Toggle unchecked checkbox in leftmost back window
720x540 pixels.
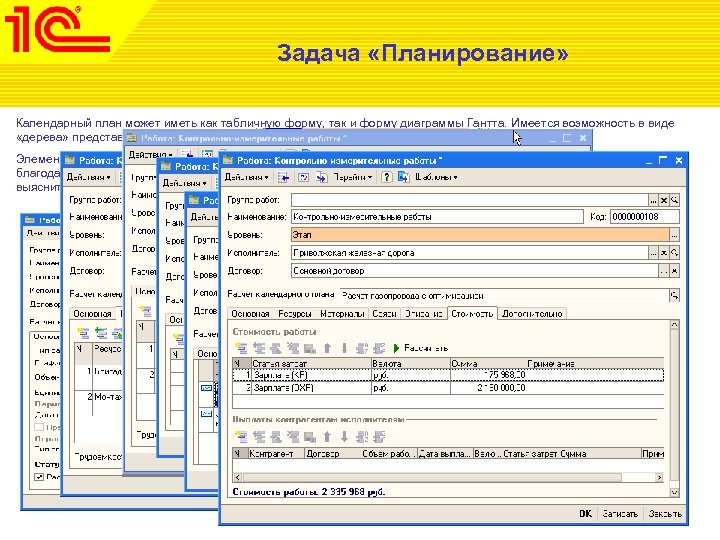(x=39, y=427)
